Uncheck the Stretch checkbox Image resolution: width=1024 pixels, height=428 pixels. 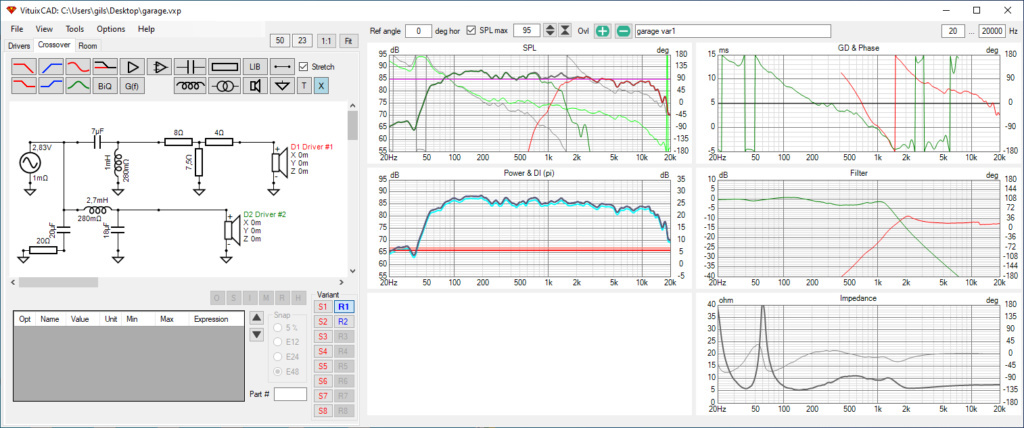pos(304,67)
